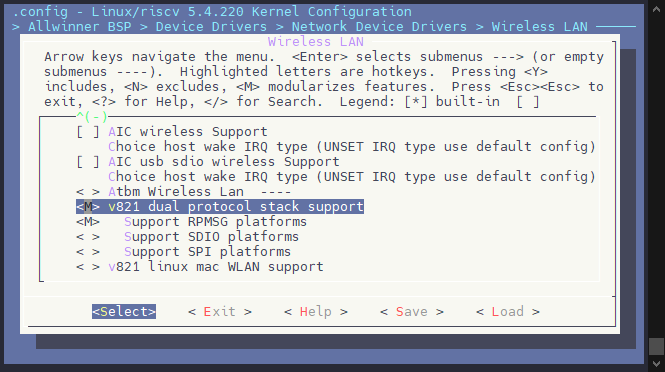The width and height of the screenshot is (665, 372).
Task: Enable Support SPI platforms option
Action: pyautogui.click(x=184, y=252)
